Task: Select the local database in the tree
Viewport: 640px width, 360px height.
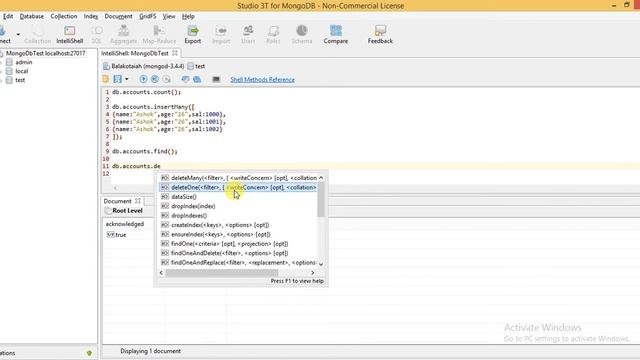Action: pyautogui.click(x=22, y=71)
